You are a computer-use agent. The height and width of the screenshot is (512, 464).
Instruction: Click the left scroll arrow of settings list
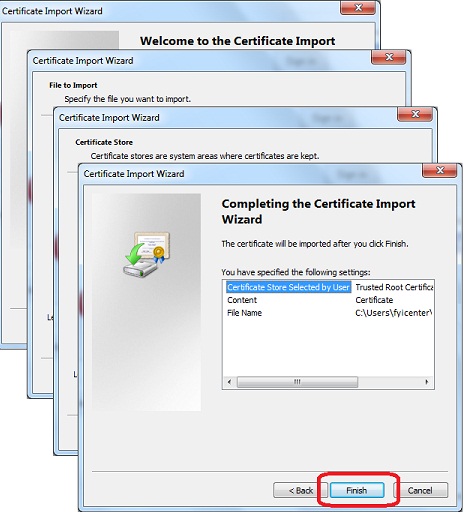tap(229, 382)
